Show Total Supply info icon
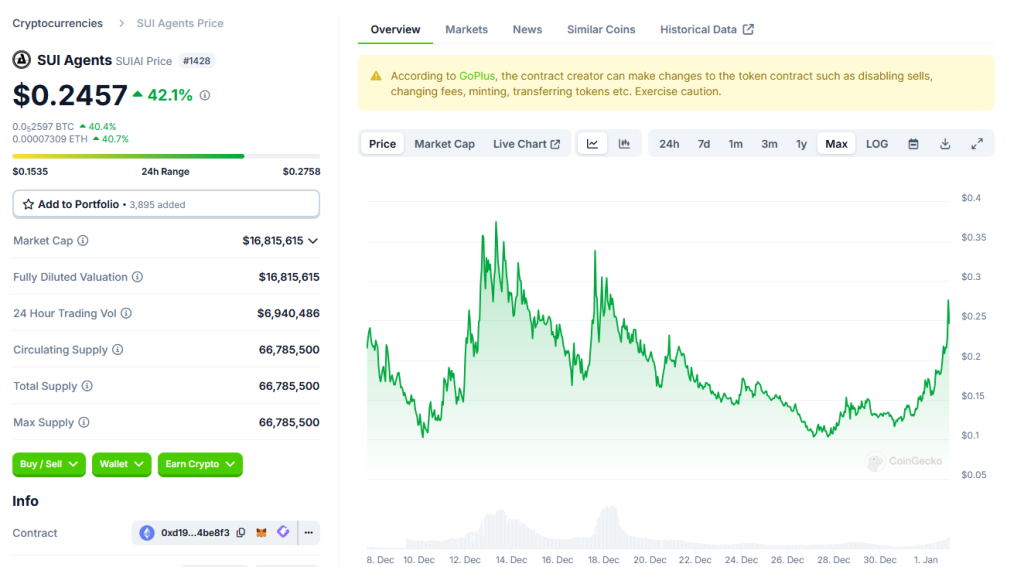Screen dimensions: 1024x567 (87, 386)
